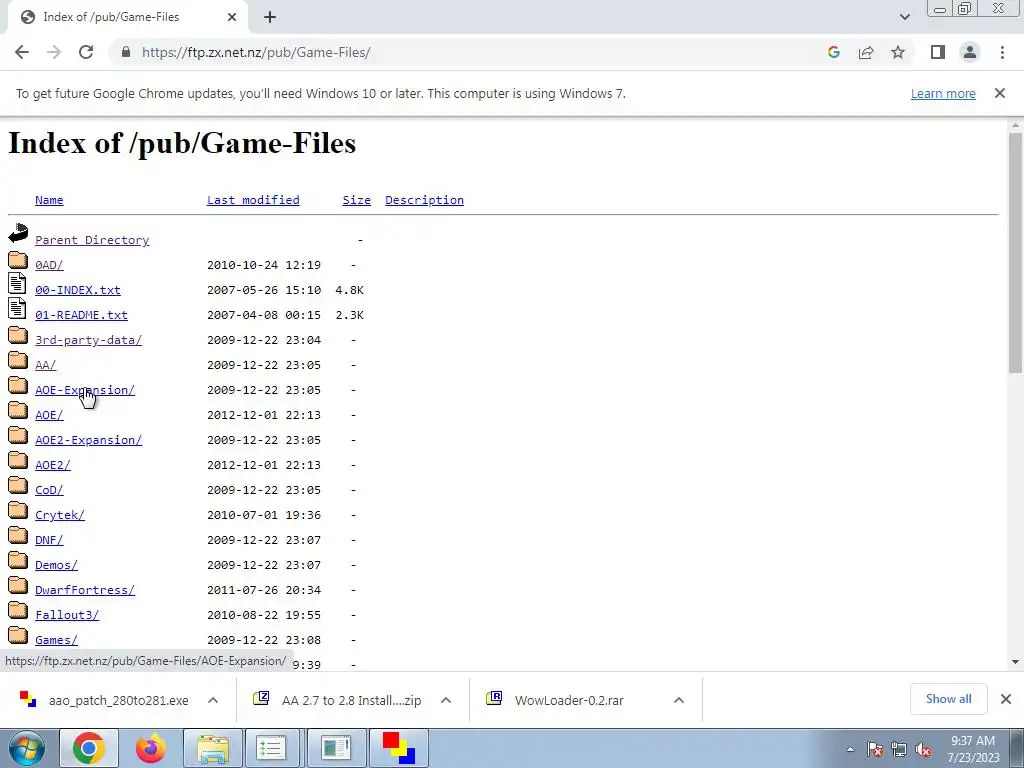Screen dimensions: 1024x768
Task: Open the Fallout3/ folder link
Action: (67, 615)
